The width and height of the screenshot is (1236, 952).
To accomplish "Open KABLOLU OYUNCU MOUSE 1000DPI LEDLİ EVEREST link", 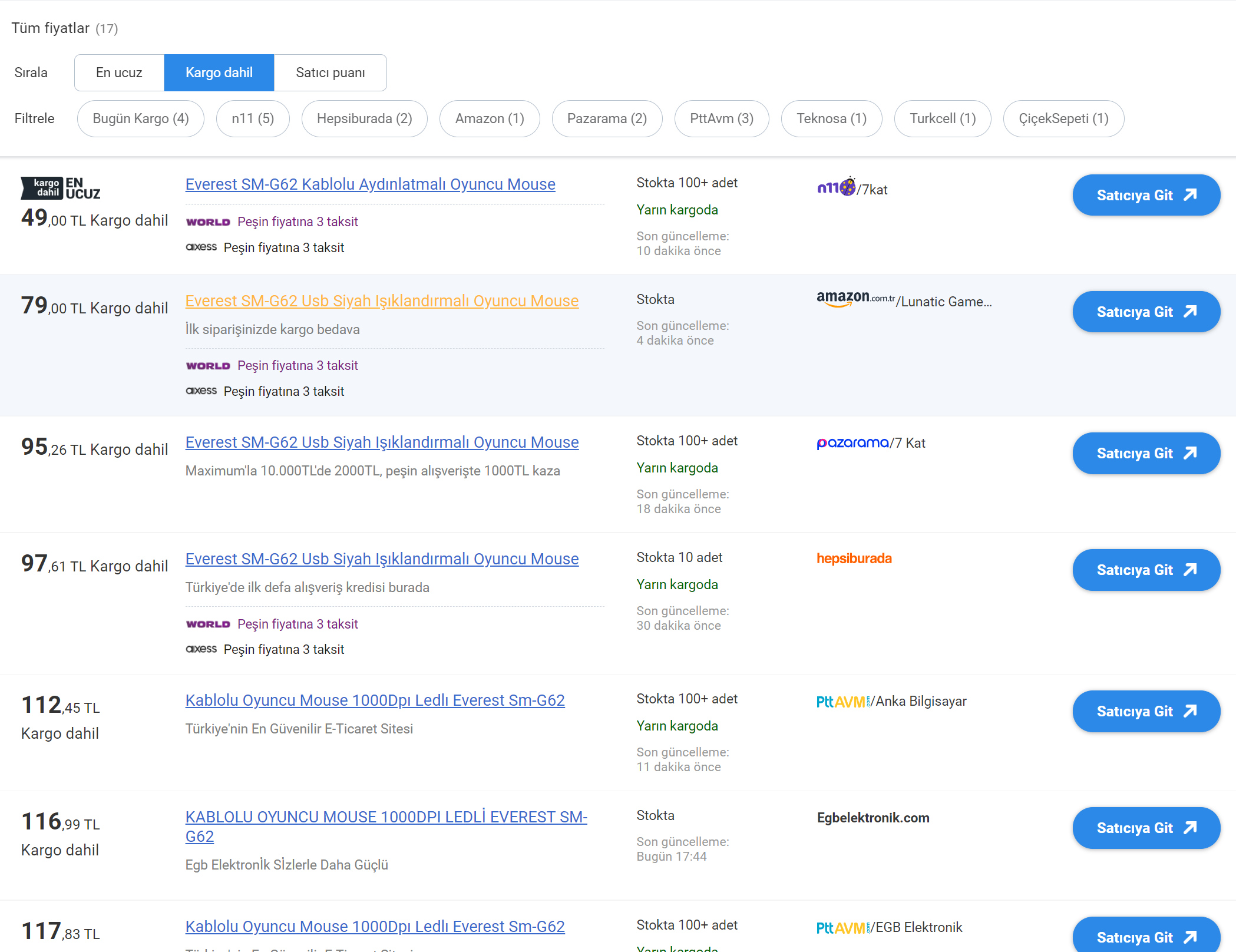I will (x=386, y=827).
